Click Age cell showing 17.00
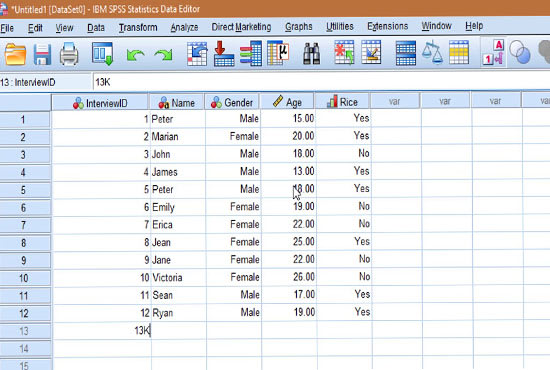Screen dimensions: 550x370 coord(289,294)
